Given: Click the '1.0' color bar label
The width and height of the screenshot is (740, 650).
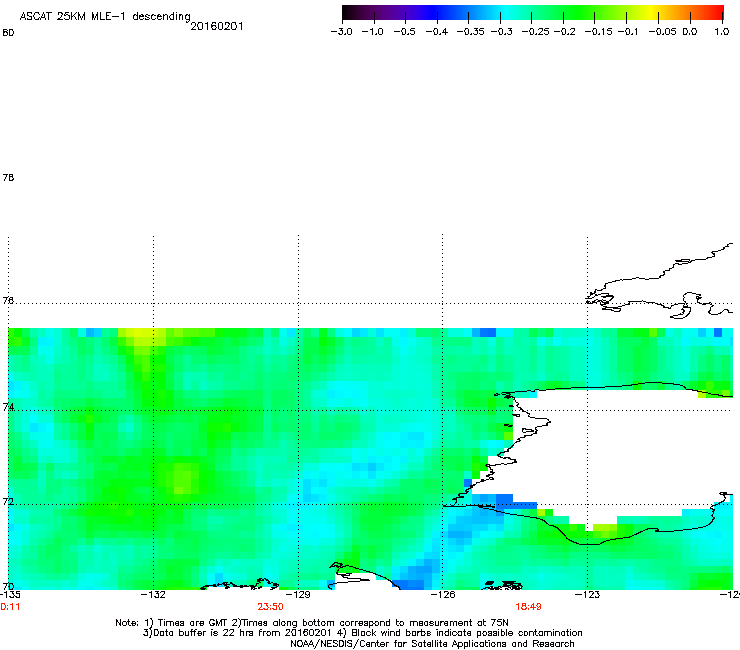Looking at the screenshot, I should pyautogui.click(x=722, y=32).
